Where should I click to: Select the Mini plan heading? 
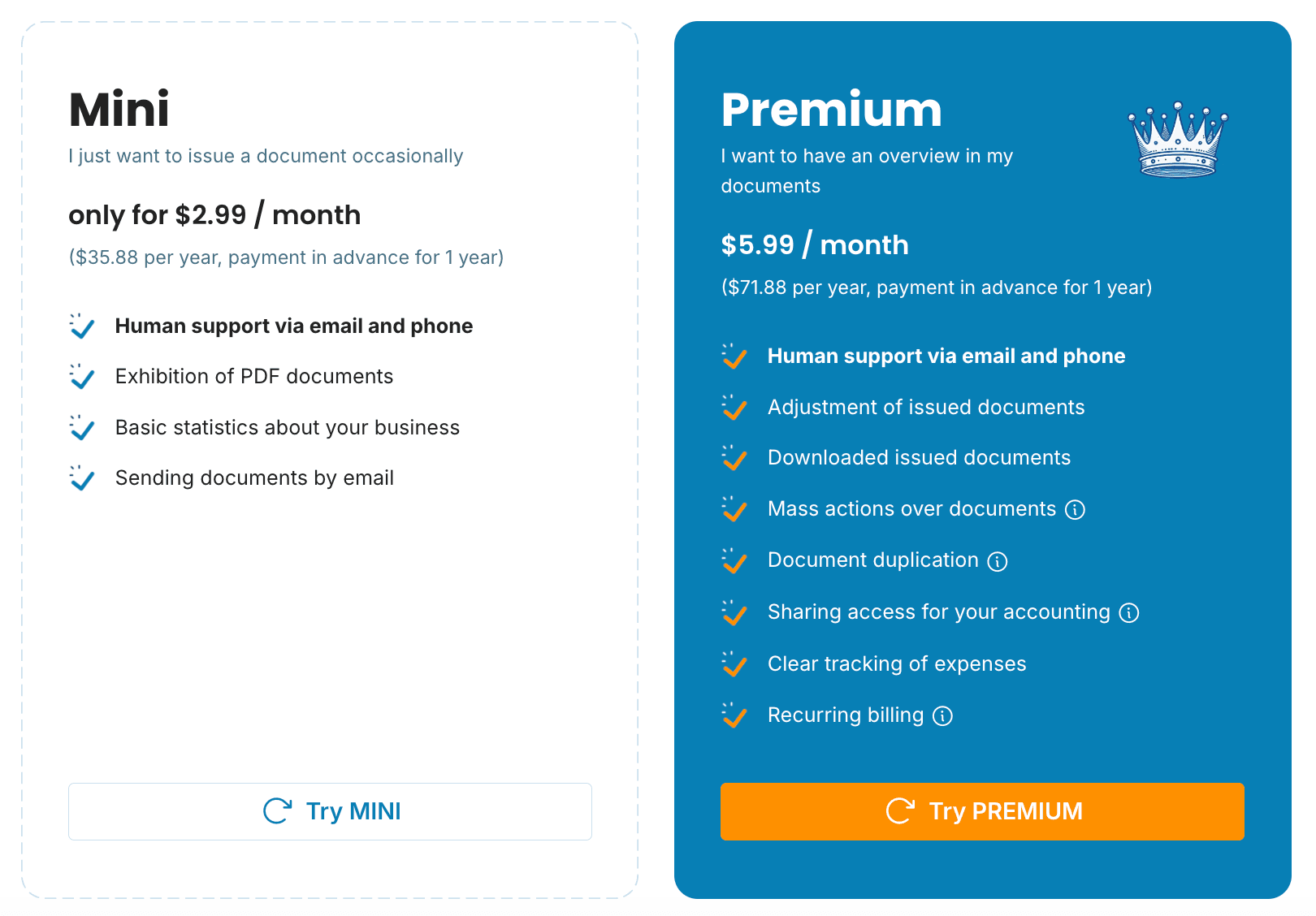point(119,110)
